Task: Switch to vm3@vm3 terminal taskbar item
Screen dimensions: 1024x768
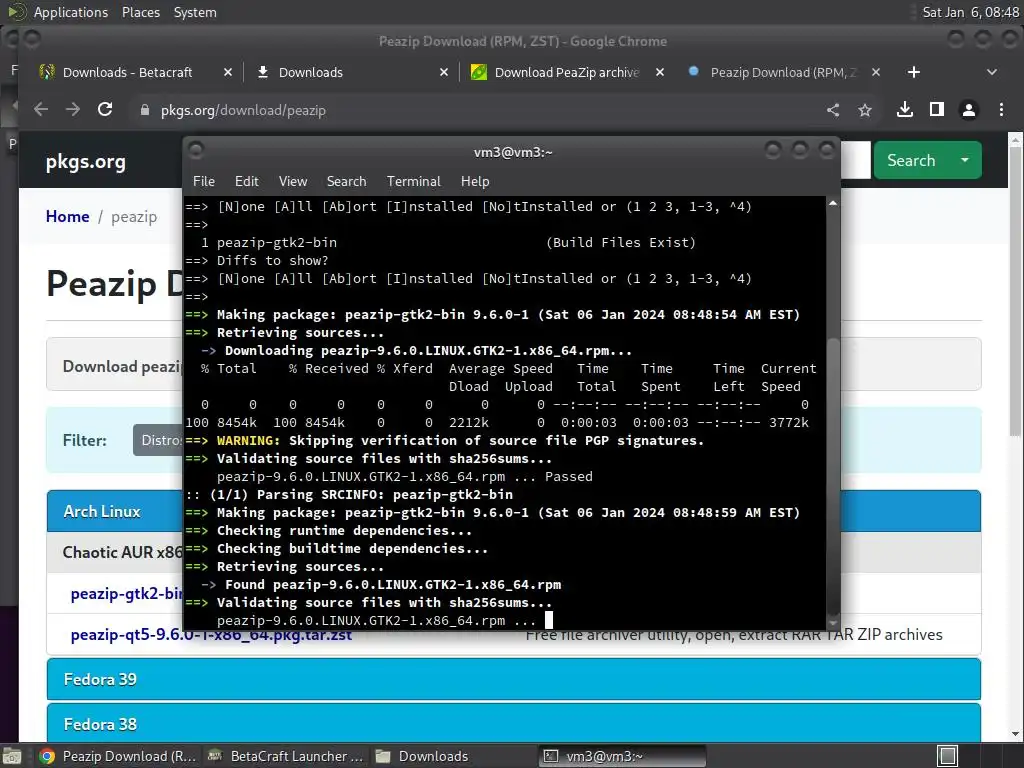Action: [622, 756]
